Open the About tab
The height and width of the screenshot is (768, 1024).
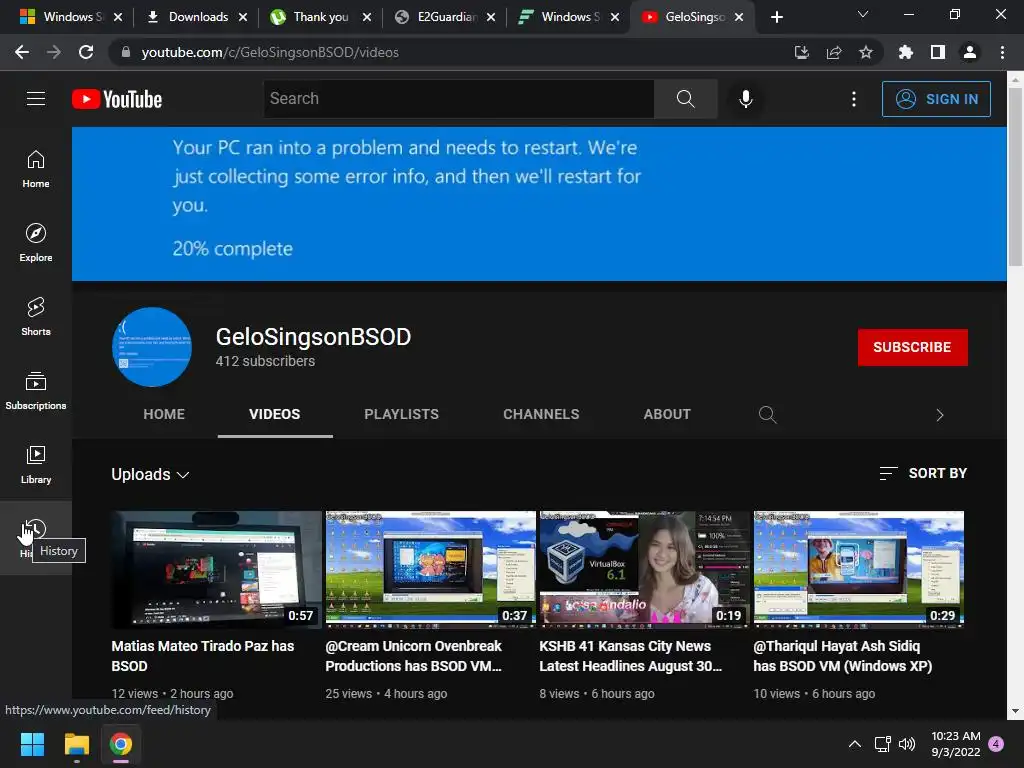(667, 414)
